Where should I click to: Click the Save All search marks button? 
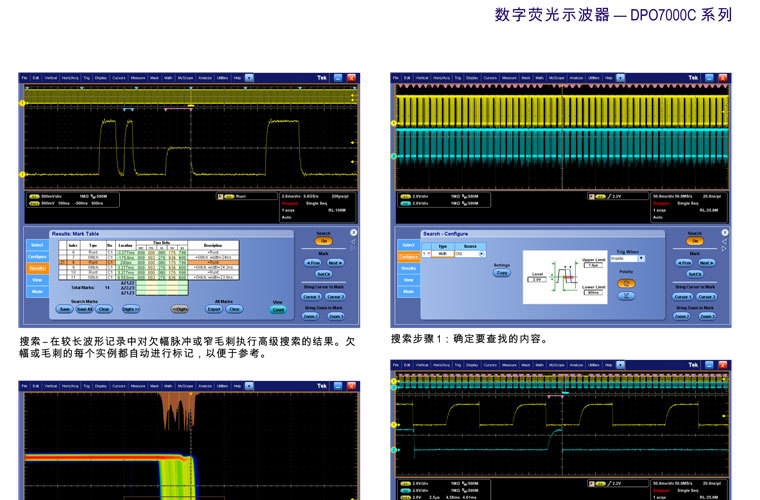point(84,309)
